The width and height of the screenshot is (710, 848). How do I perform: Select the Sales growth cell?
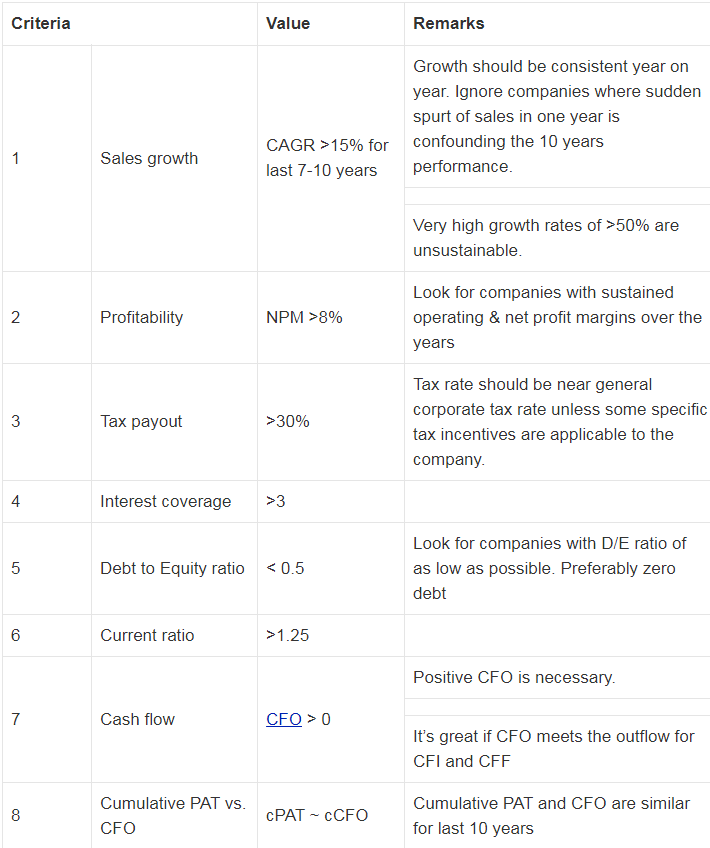[149, 158]
